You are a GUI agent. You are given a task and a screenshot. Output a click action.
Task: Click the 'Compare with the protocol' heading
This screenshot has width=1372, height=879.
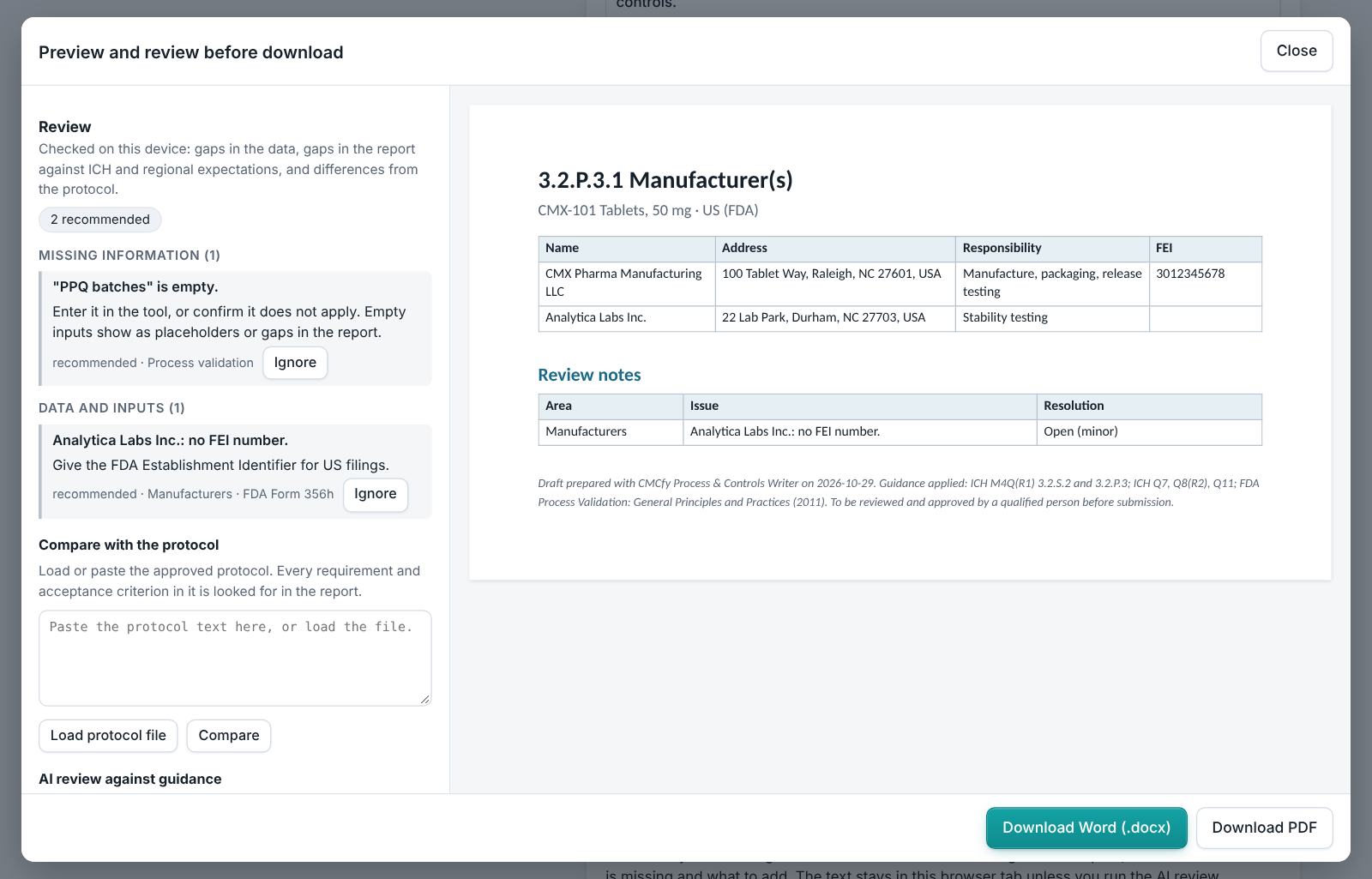point(129,545)
